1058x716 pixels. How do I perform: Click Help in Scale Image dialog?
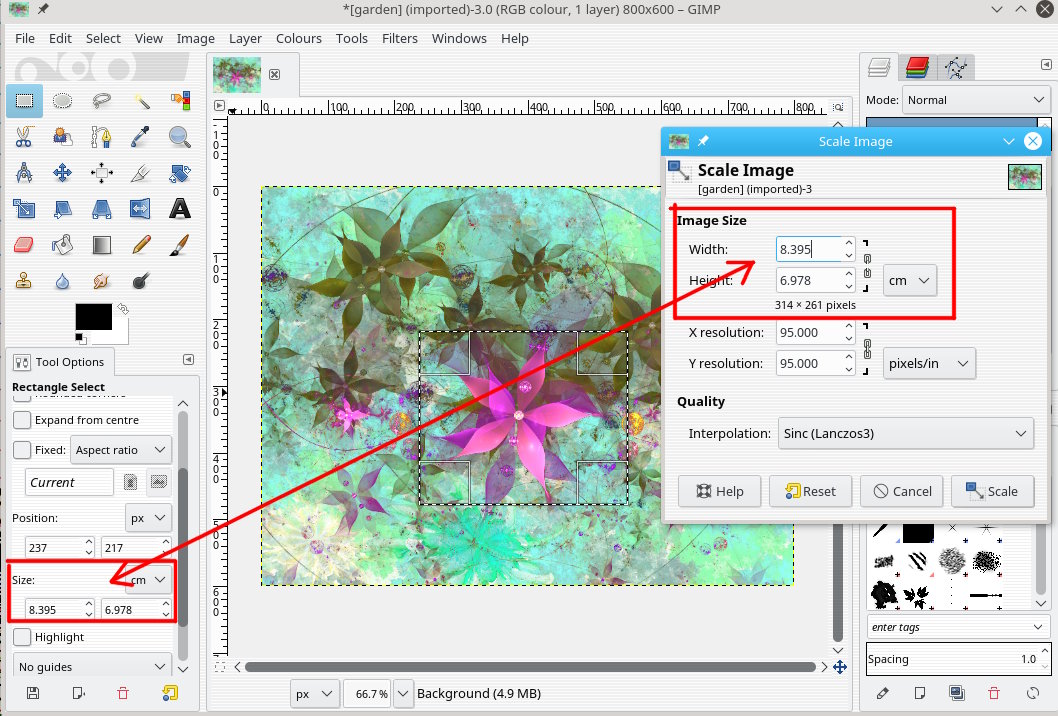pos(720,491)
